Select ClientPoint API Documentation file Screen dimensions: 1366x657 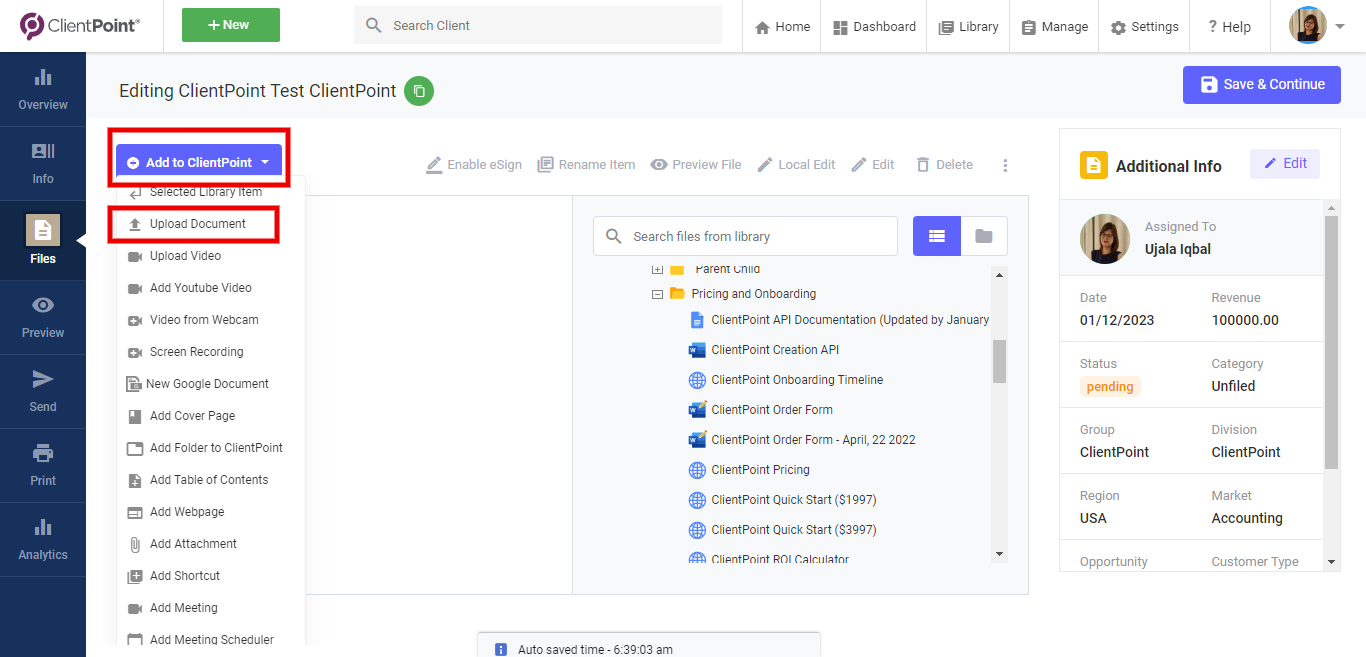tap(839, 320)
